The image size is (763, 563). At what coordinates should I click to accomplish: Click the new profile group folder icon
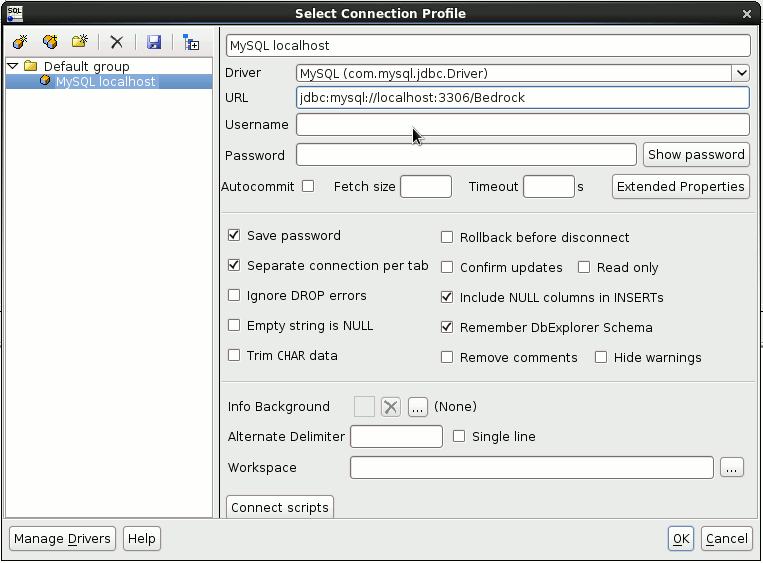pyautogui.click(x=79, y=42)
